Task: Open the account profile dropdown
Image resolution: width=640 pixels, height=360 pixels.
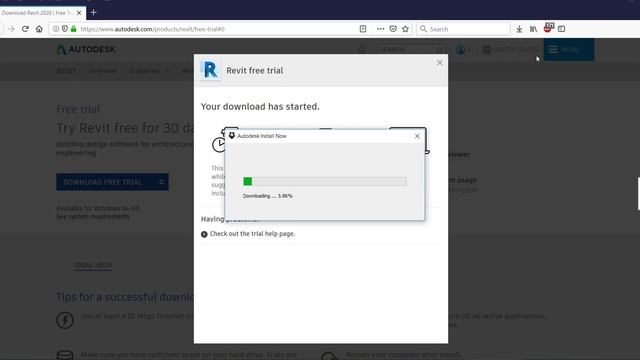Action: [463, 50]
